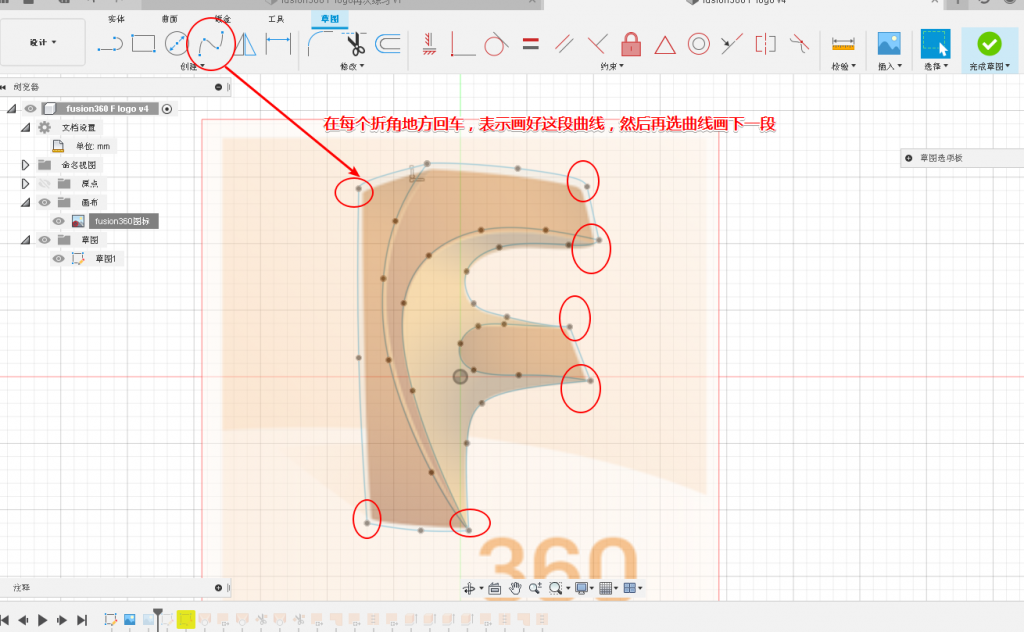Open the 修改 dropdown menu
The width and height of the screenshot is (1024, 632).
pyautogui.click(x=353, y=67)
